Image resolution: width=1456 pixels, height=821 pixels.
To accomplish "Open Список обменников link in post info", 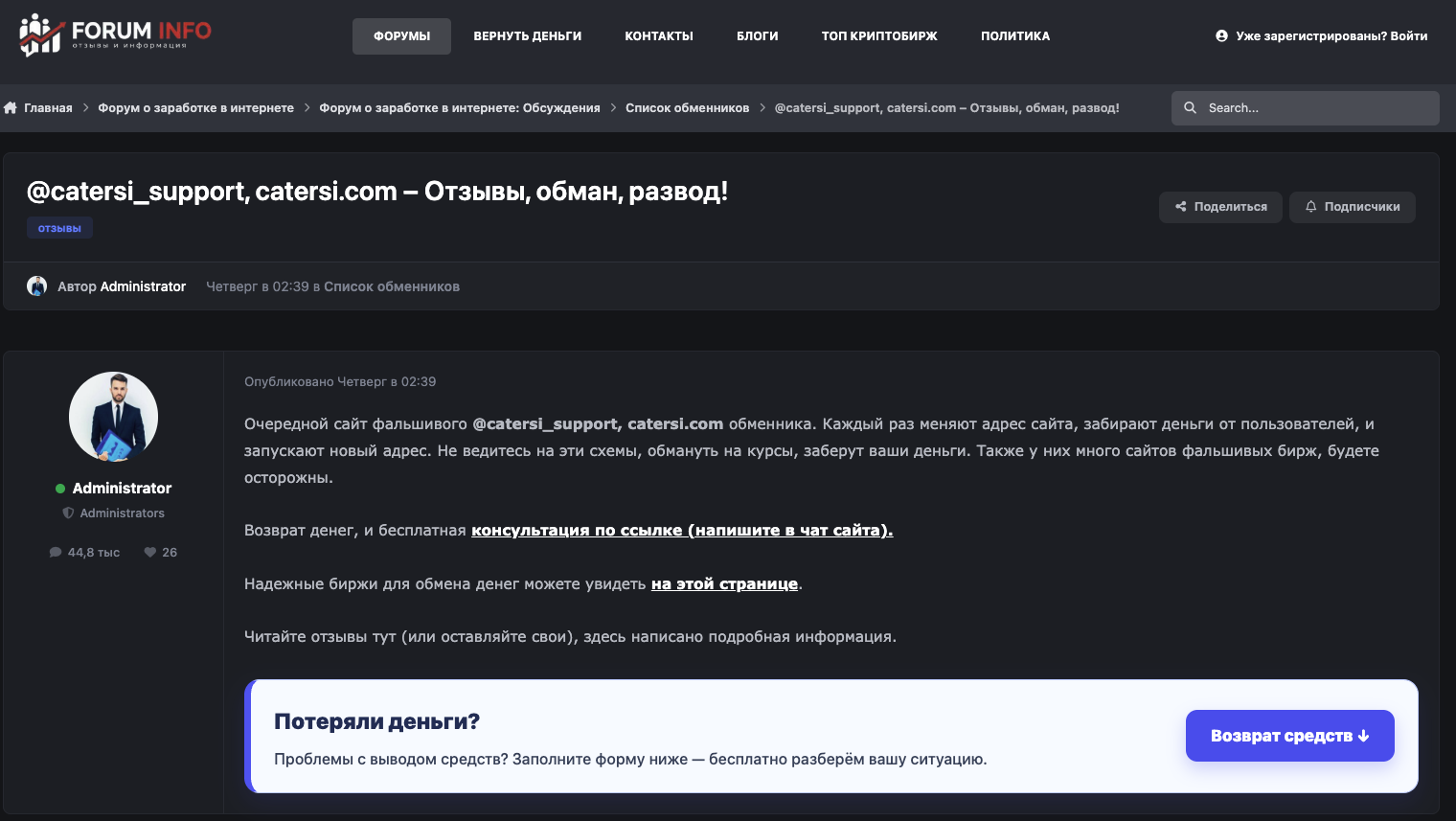I will click(392, 286).
